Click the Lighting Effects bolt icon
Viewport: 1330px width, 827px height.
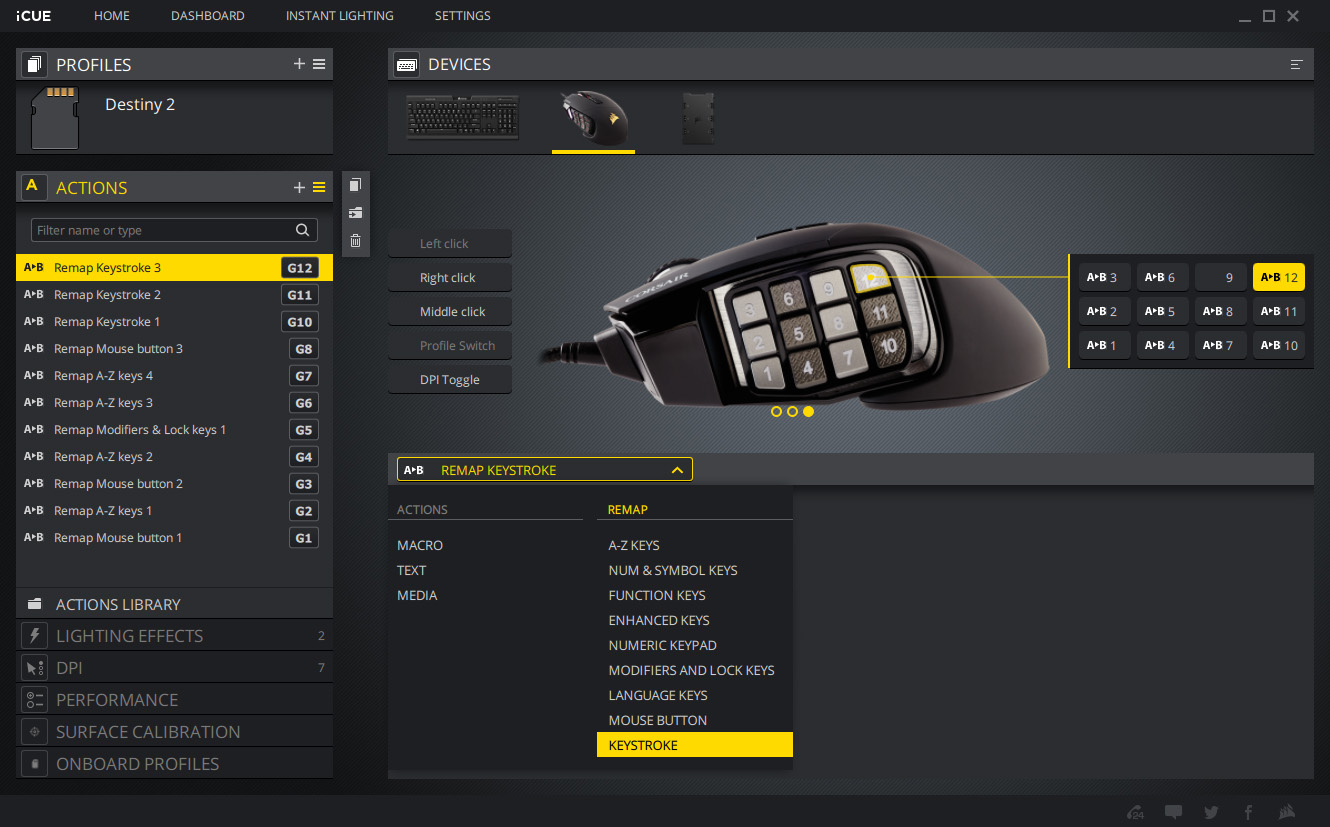[x=35, y=636]
